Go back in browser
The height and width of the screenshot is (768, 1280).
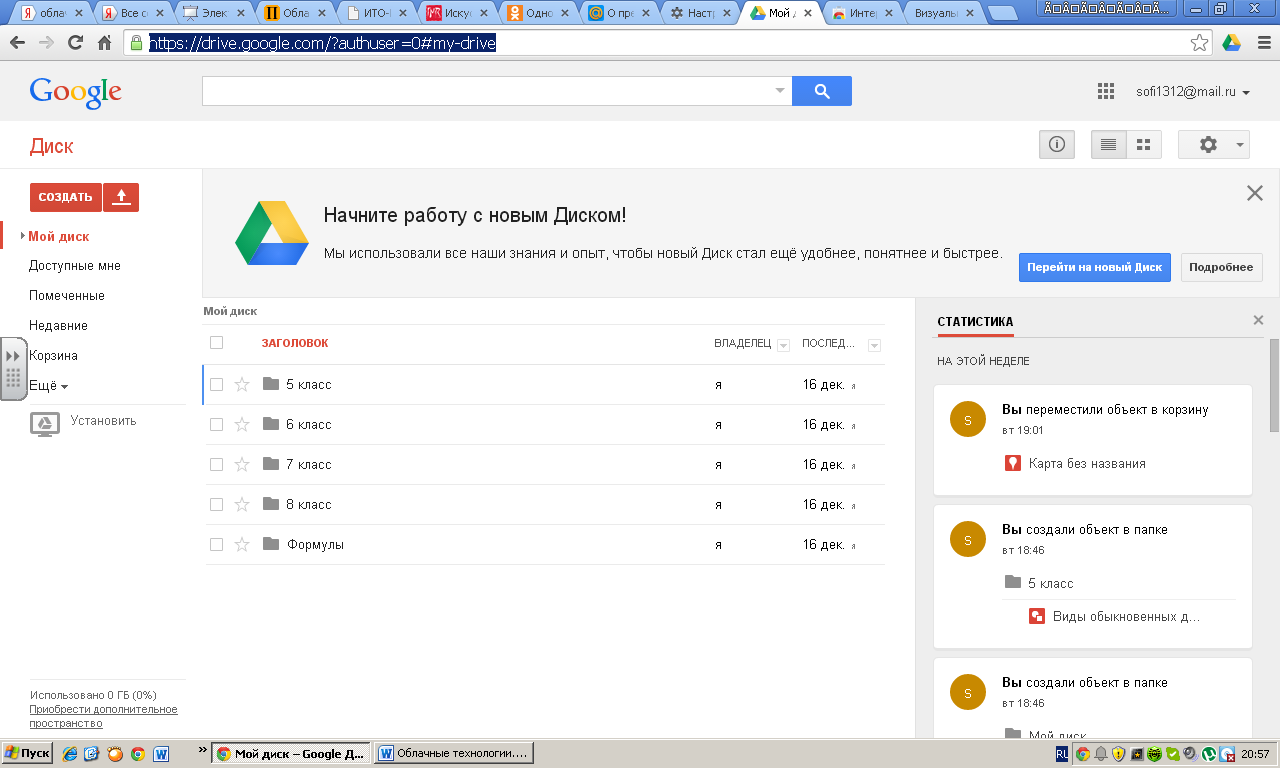pos(17,43)
